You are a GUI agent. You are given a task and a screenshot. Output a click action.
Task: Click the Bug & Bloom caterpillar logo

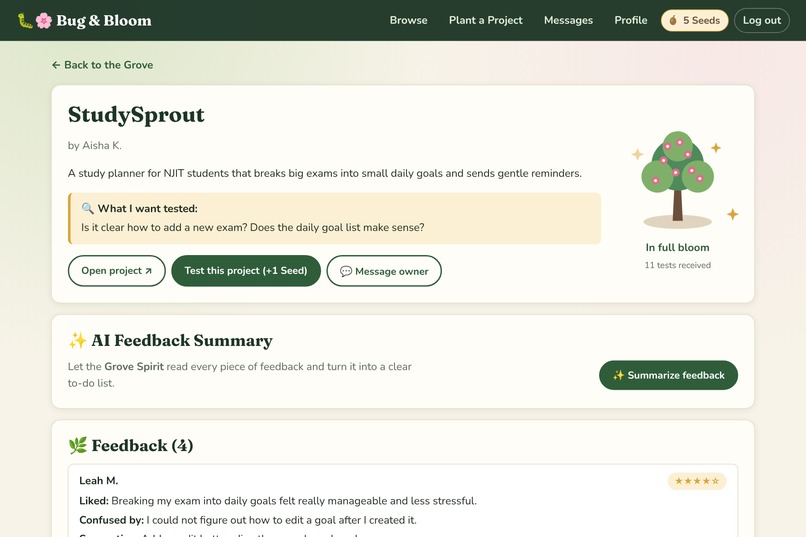tap(25, 21)
